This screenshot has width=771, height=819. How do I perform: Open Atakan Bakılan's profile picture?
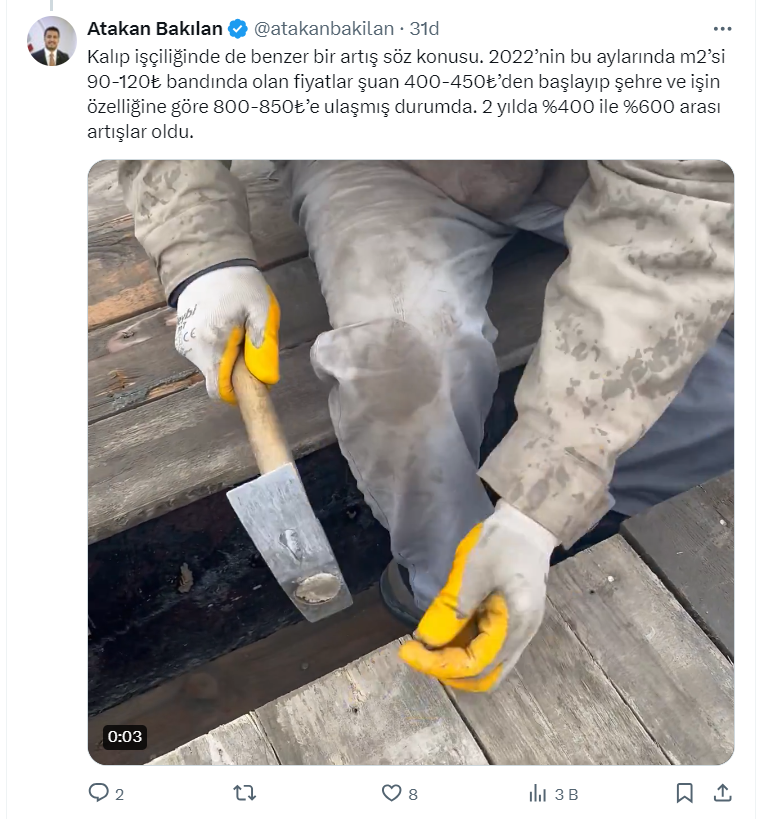click(52, 41)
